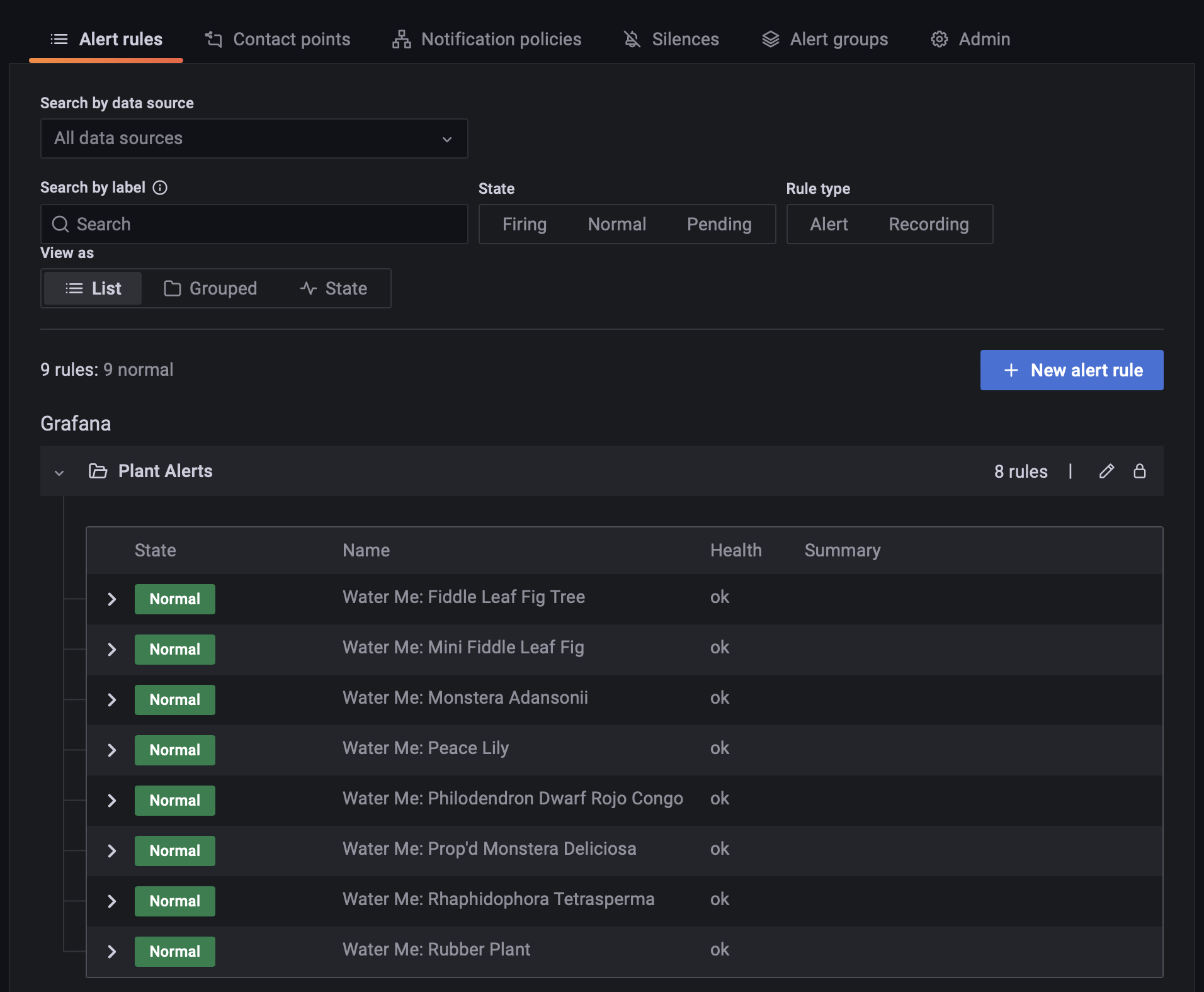
Task: Open the Alert groups tab
Action: coord(825,39)
